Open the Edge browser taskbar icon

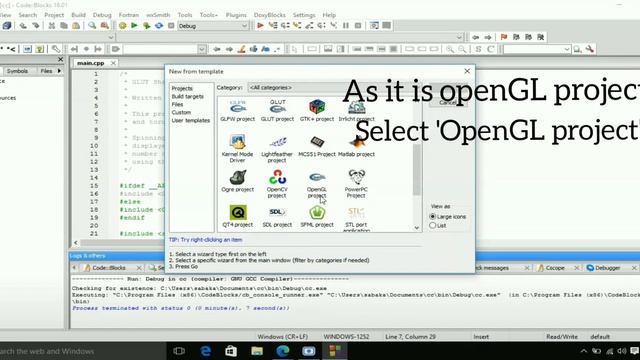click(205, 351)
